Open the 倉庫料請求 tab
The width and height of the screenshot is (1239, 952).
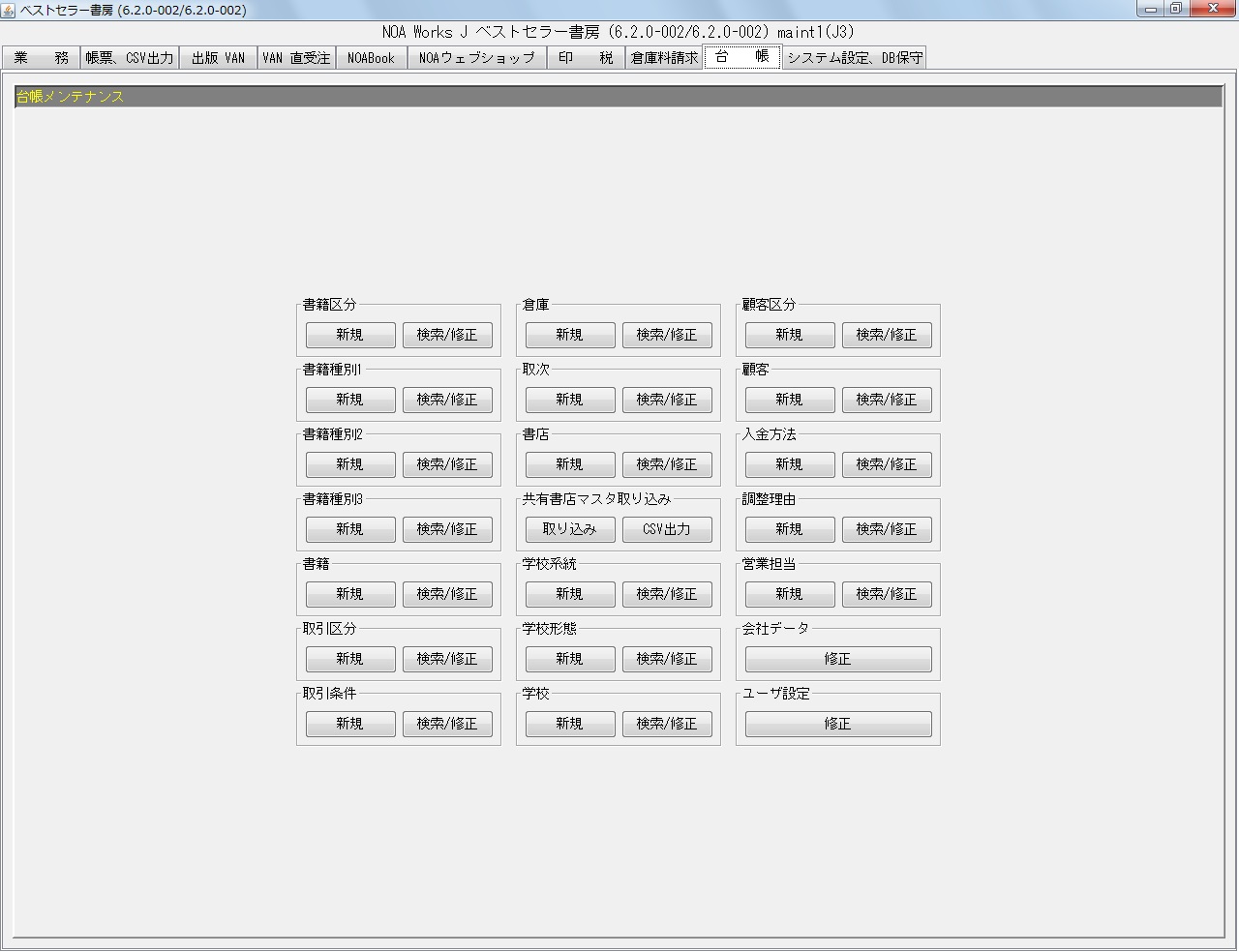click(x=664, y=57)
